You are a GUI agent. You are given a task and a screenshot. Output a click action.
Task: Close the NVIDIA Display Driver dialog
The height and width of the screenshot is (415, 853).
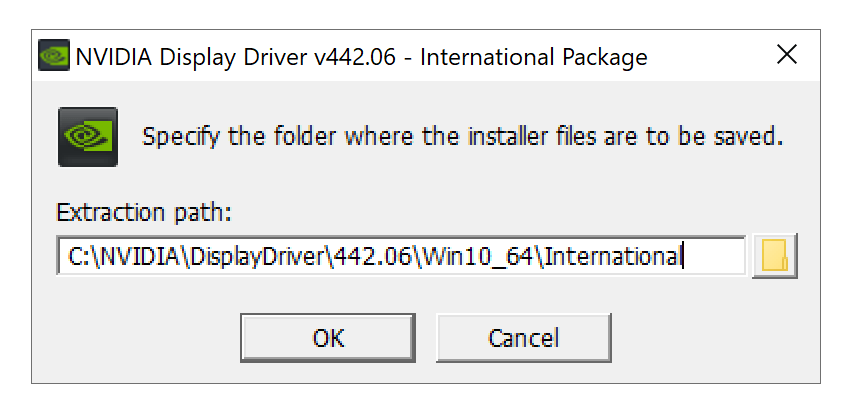(x=787, y=56)
